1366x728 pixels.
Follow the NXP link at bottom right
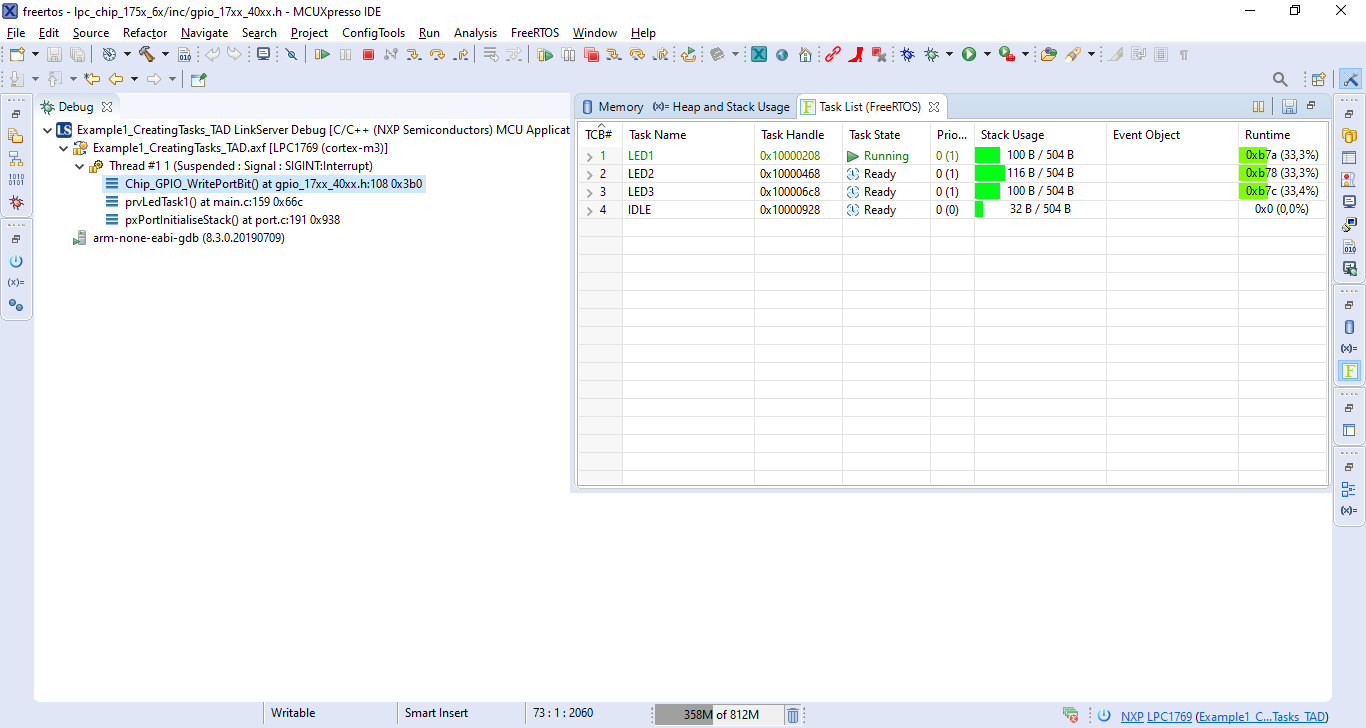pos(1131,716)
